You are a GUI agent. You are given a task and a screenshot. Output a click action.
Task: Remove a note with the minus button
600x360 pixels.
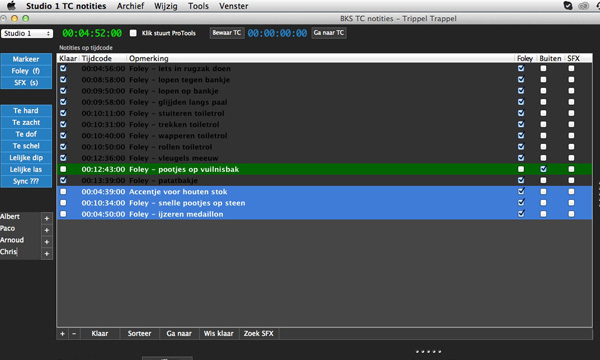(x=74, y=334)
